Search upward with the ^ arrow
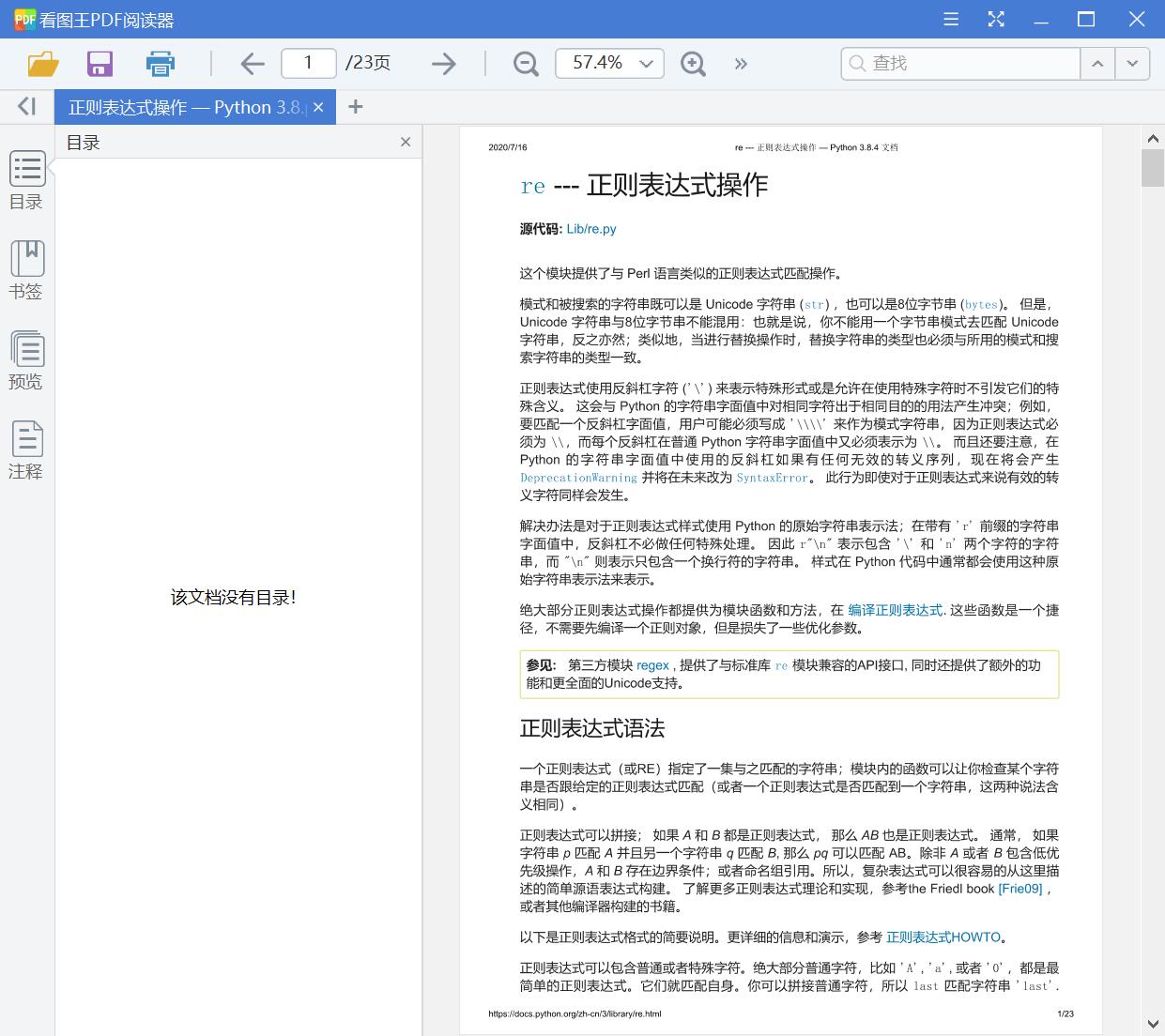Viewport: 1165px width, 1036px height. tap(1097, 63)
